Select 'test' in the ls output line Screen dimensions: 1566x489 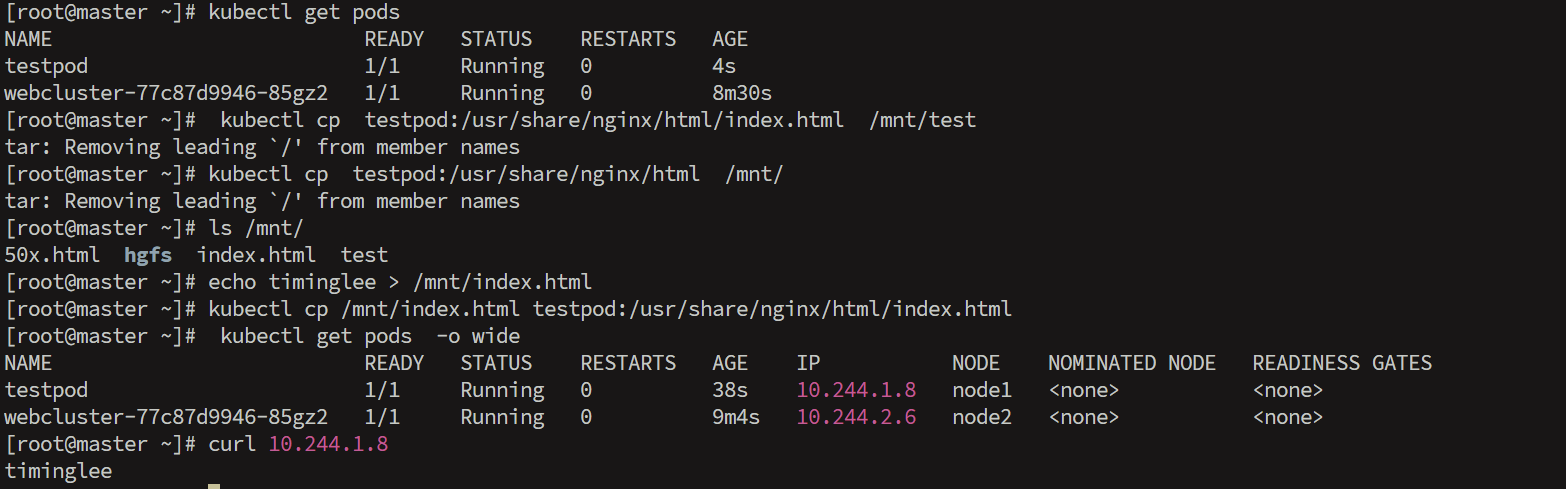coord(364,256)
